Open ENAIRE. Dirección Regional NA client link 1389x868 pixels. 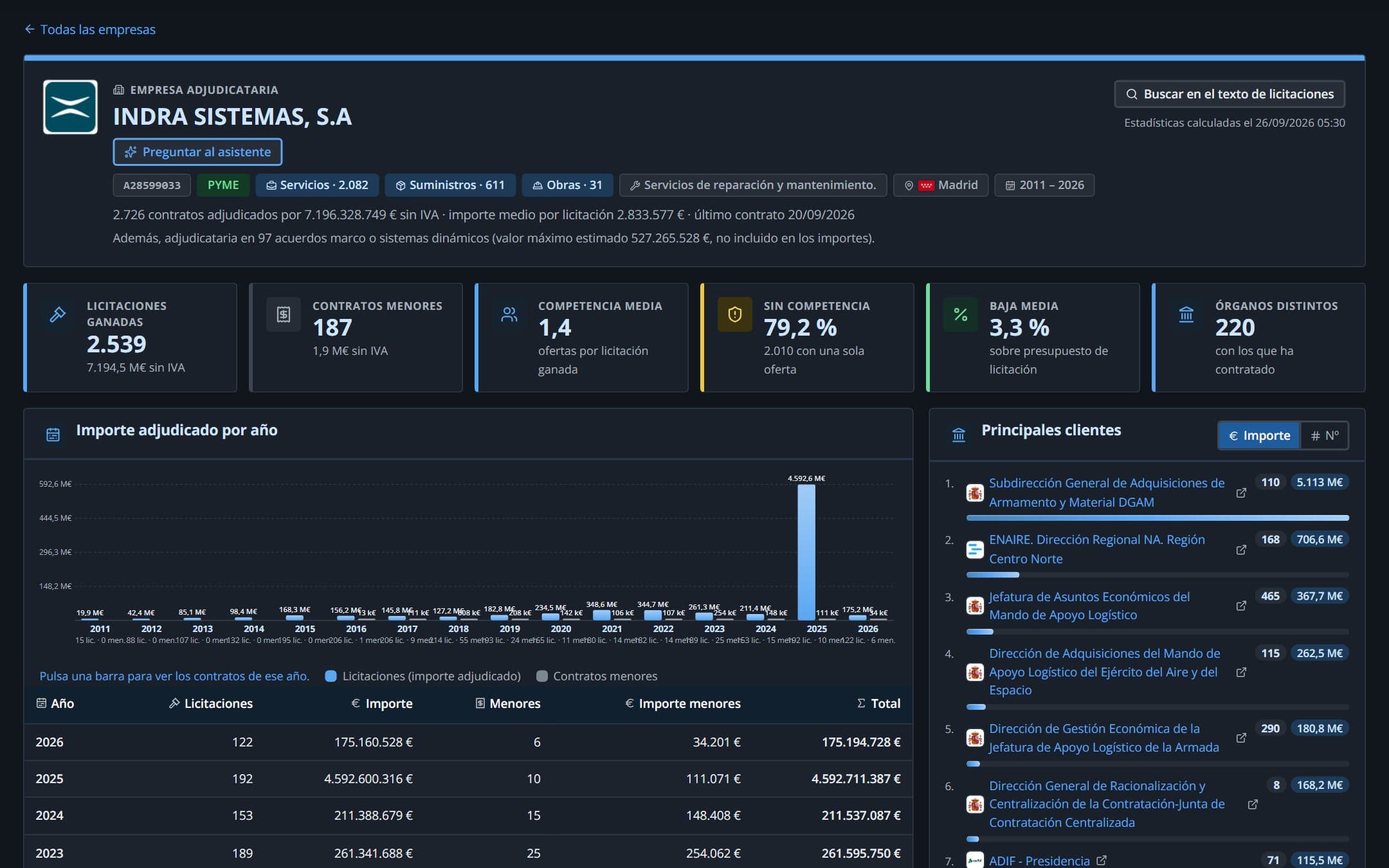1097,549
